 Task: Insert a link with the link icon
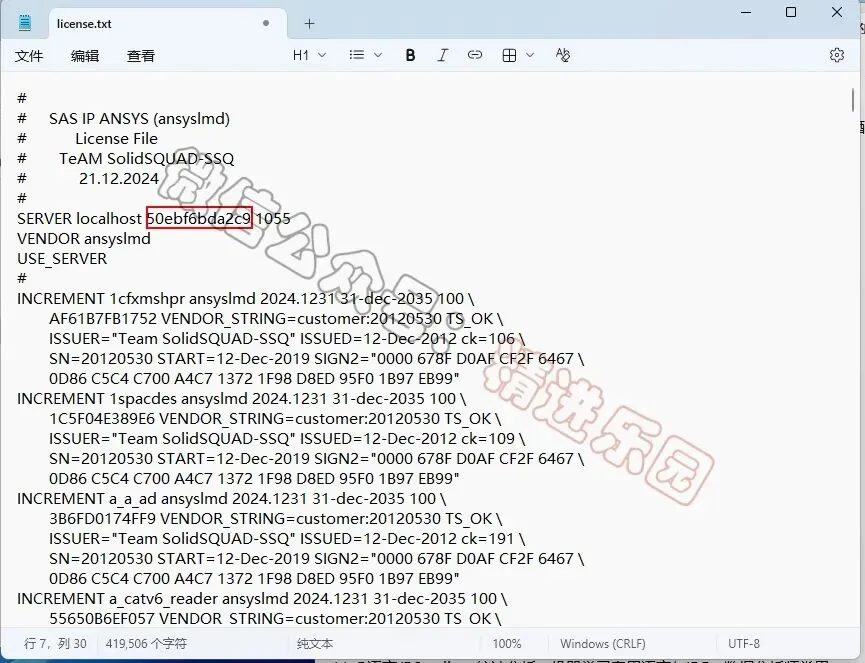click(x=474, y=55)
